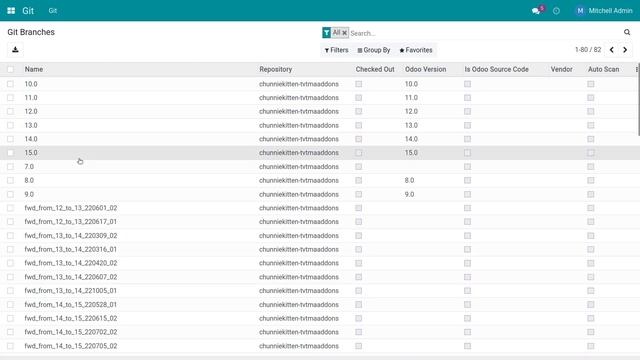Open the conversations chat icon
The image size is (640, 360).
point(536,11)
